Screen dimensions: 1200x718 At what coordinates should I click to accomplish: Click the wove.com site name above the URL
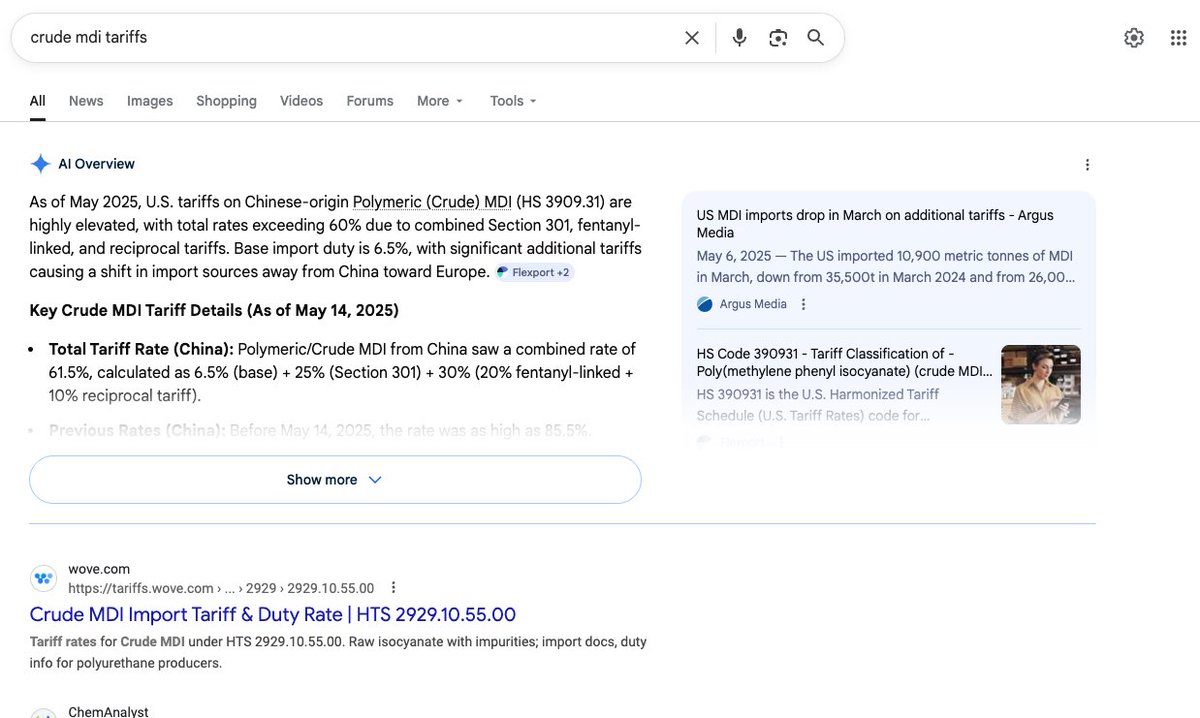99,569
